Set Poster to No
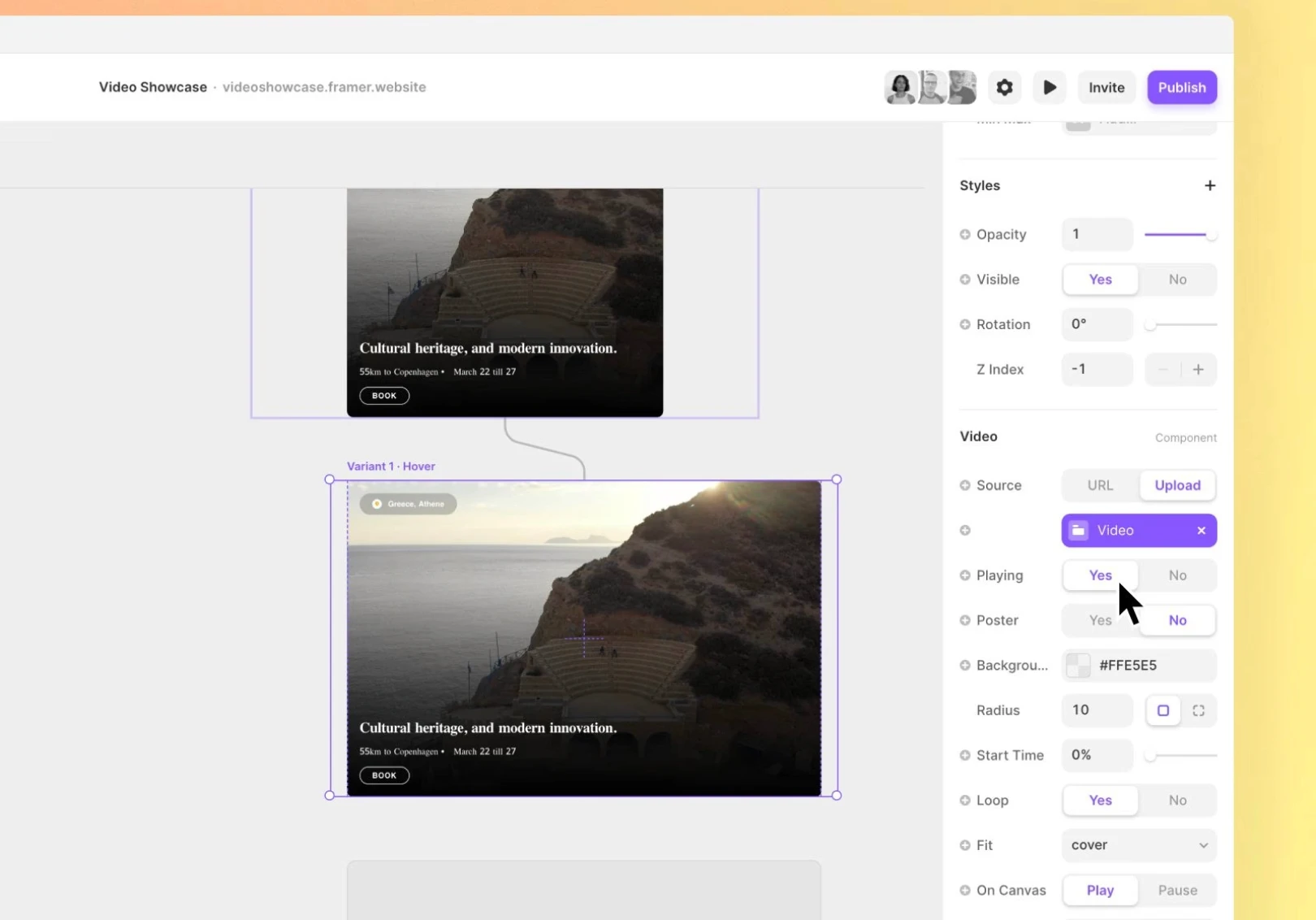Image resolution: width=1316 pixels, height=920 pixels. click(x=1177, y=620)
